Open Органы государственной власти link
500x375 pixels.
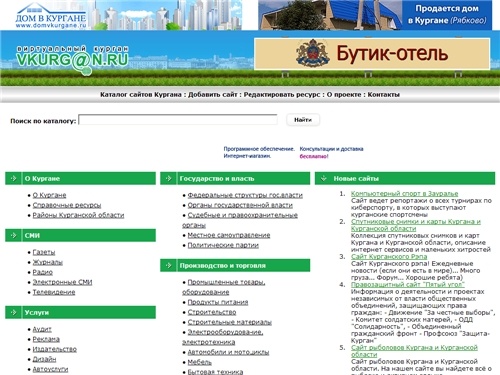point(240,205)
